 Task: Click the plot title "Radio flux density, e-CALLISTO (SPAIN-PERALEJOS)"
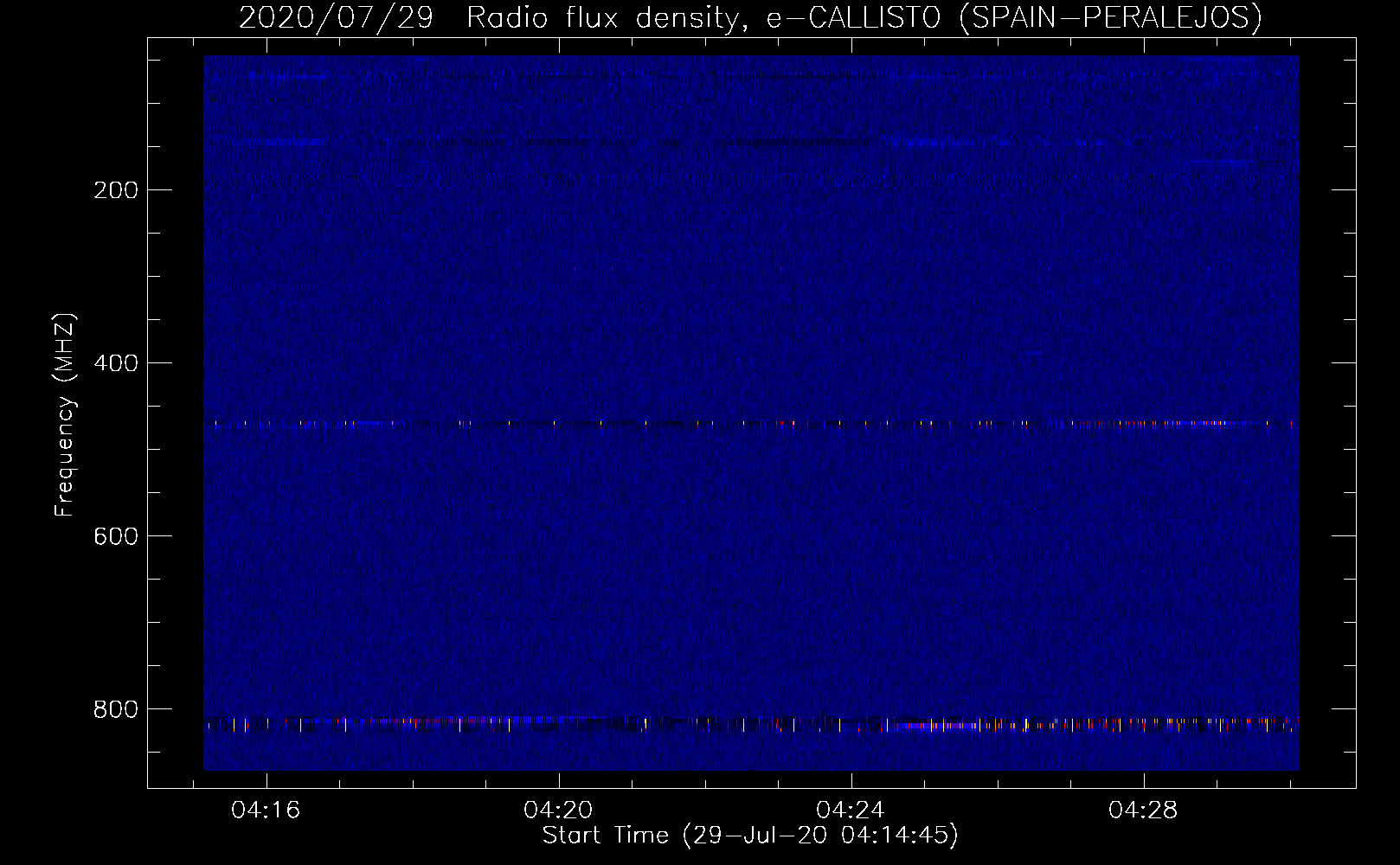pos(864,17)
